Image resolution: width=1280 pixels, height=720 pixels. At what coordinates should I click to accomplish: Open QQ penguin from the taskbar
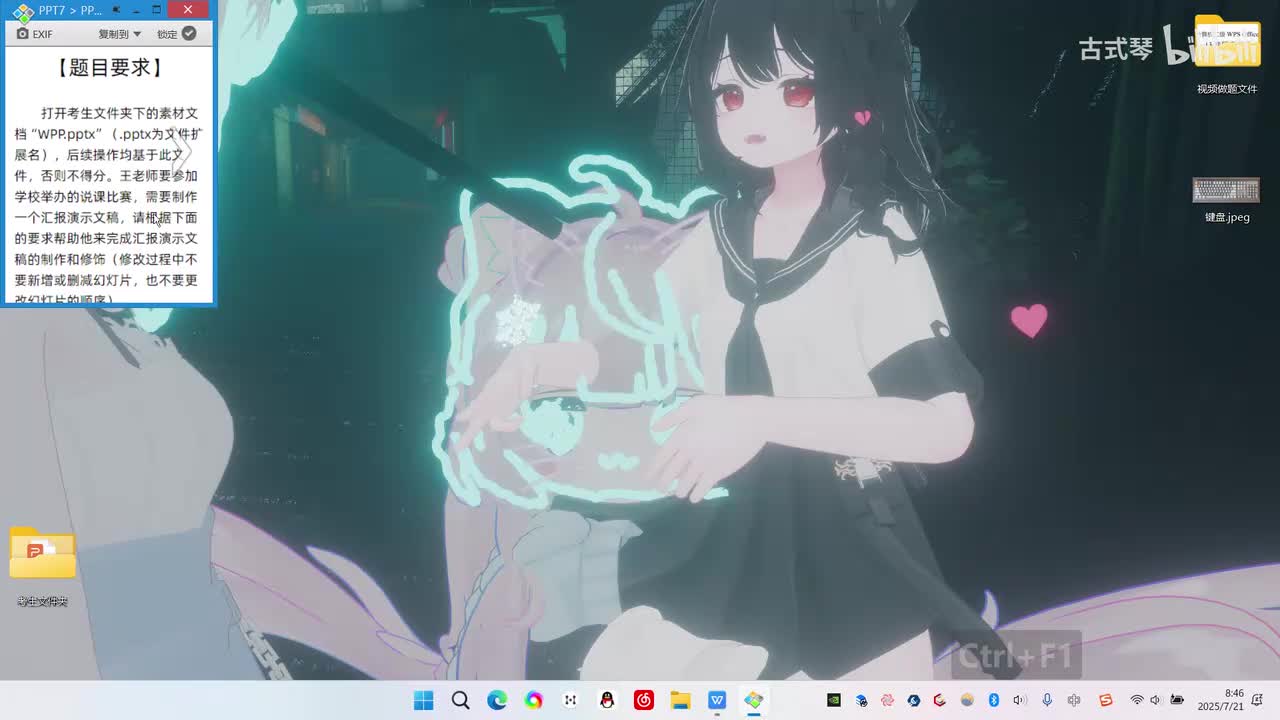coord(607,700)
